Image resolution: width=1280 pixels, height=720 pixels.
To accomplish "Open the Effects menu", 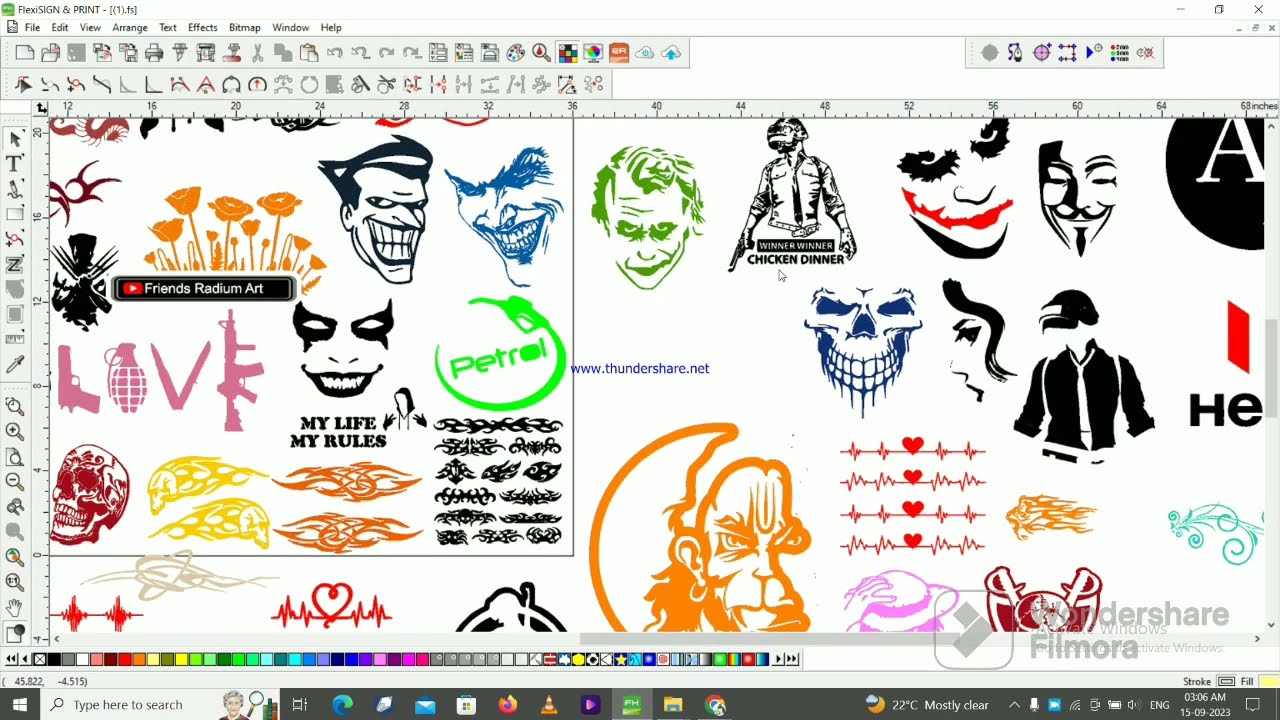I will tap(202, 28).
